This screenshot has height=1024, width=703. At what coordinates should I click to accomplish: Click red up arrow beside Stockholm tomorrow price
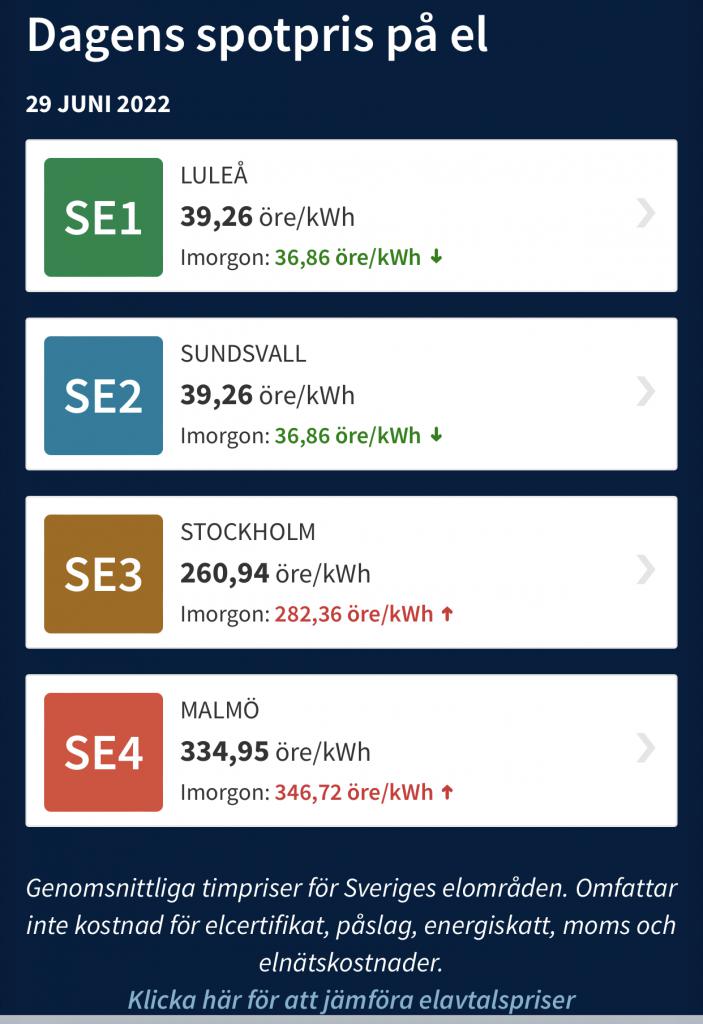coord(447,614)
